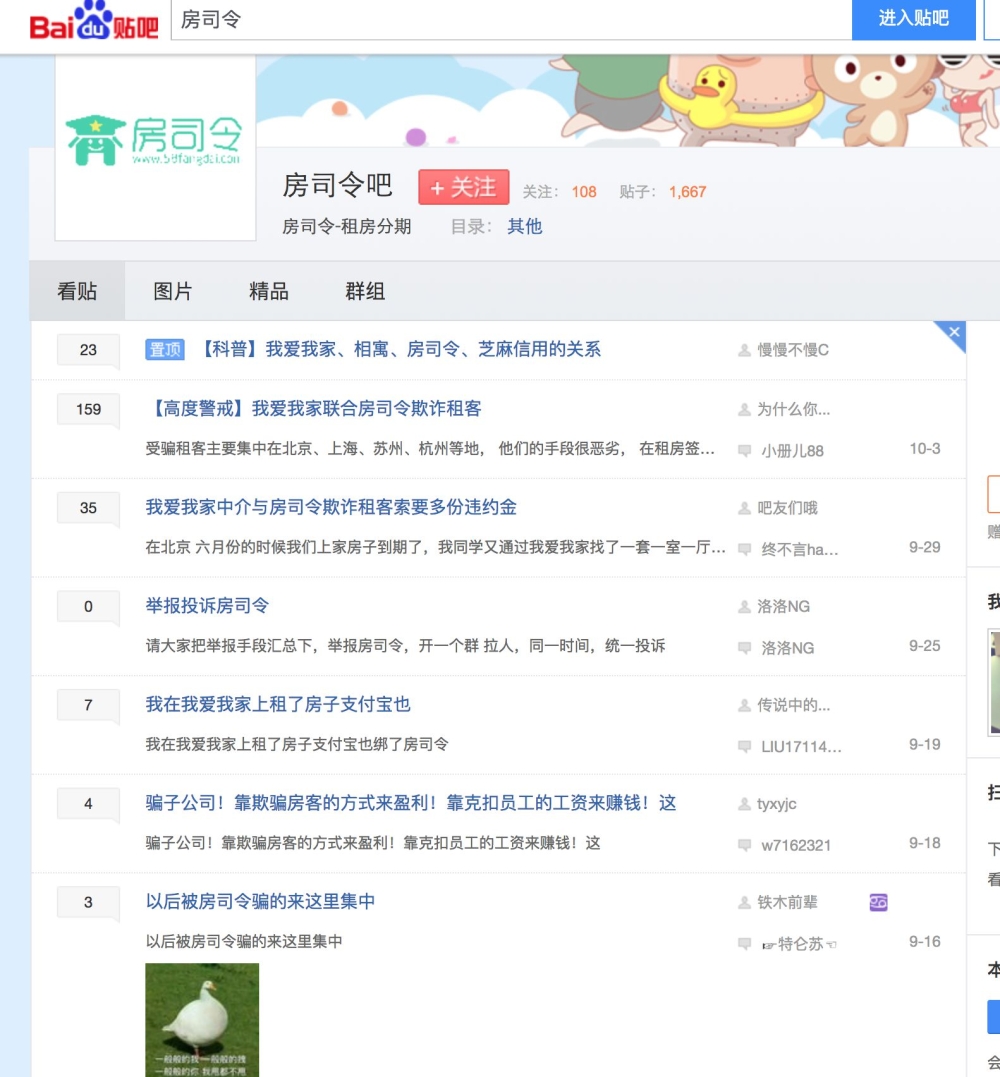Click author icon beside 慢慢不慢C
1000x1077 pixels.
pyautogui.click(x=744, y=350)
